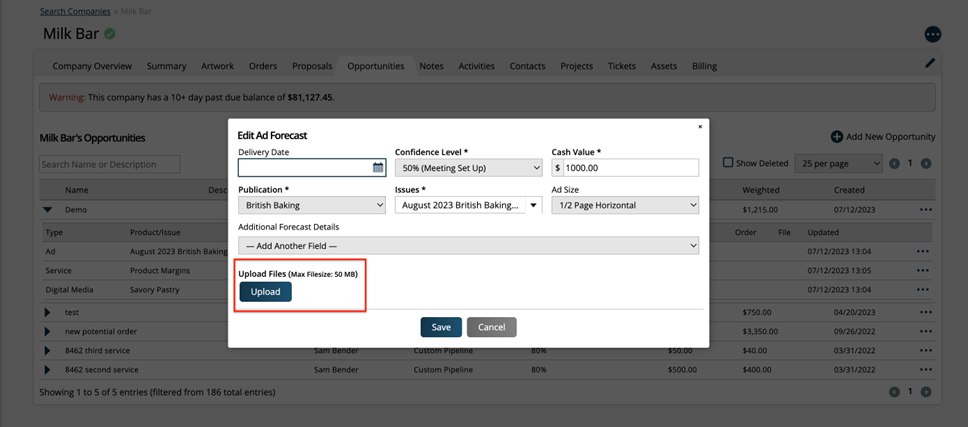Screen dimensions: 968x427
Task: Switch to the Contacts tab
Action: click(x=527, y=66)
